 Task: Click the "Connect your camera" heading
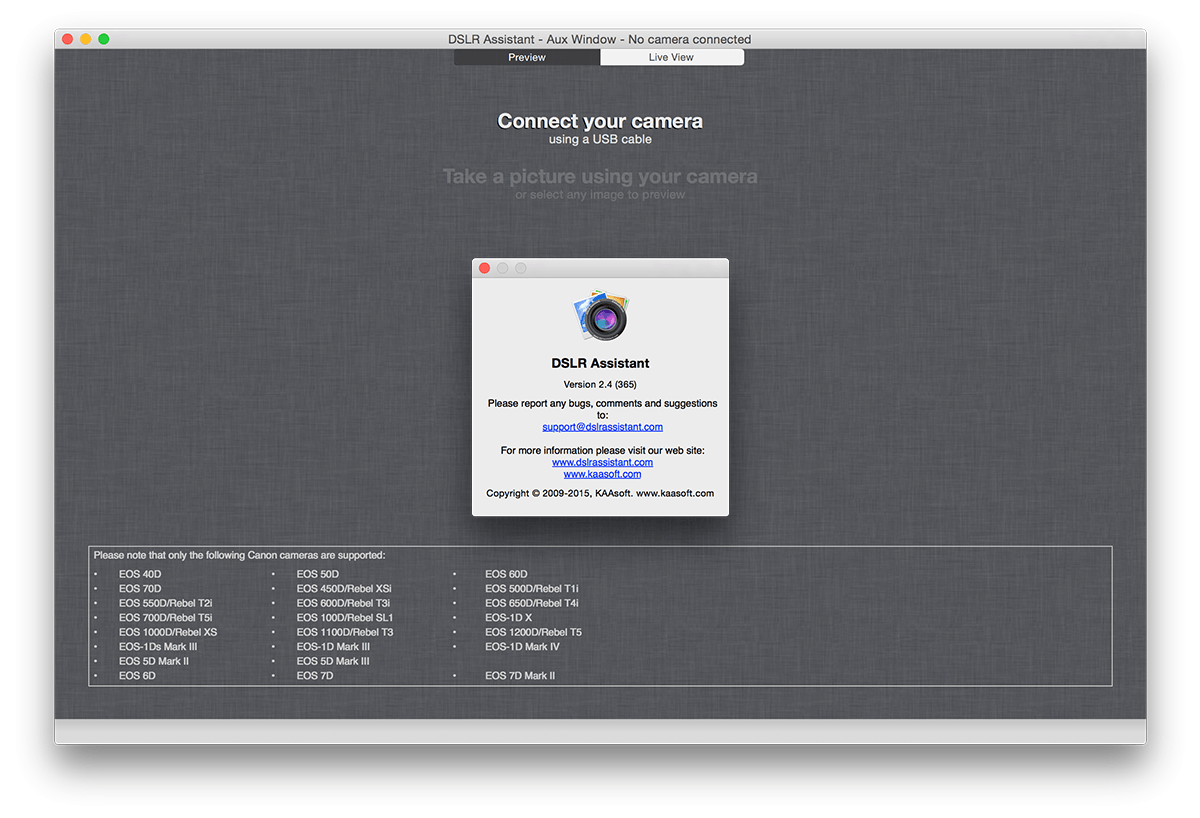point(600,121)
